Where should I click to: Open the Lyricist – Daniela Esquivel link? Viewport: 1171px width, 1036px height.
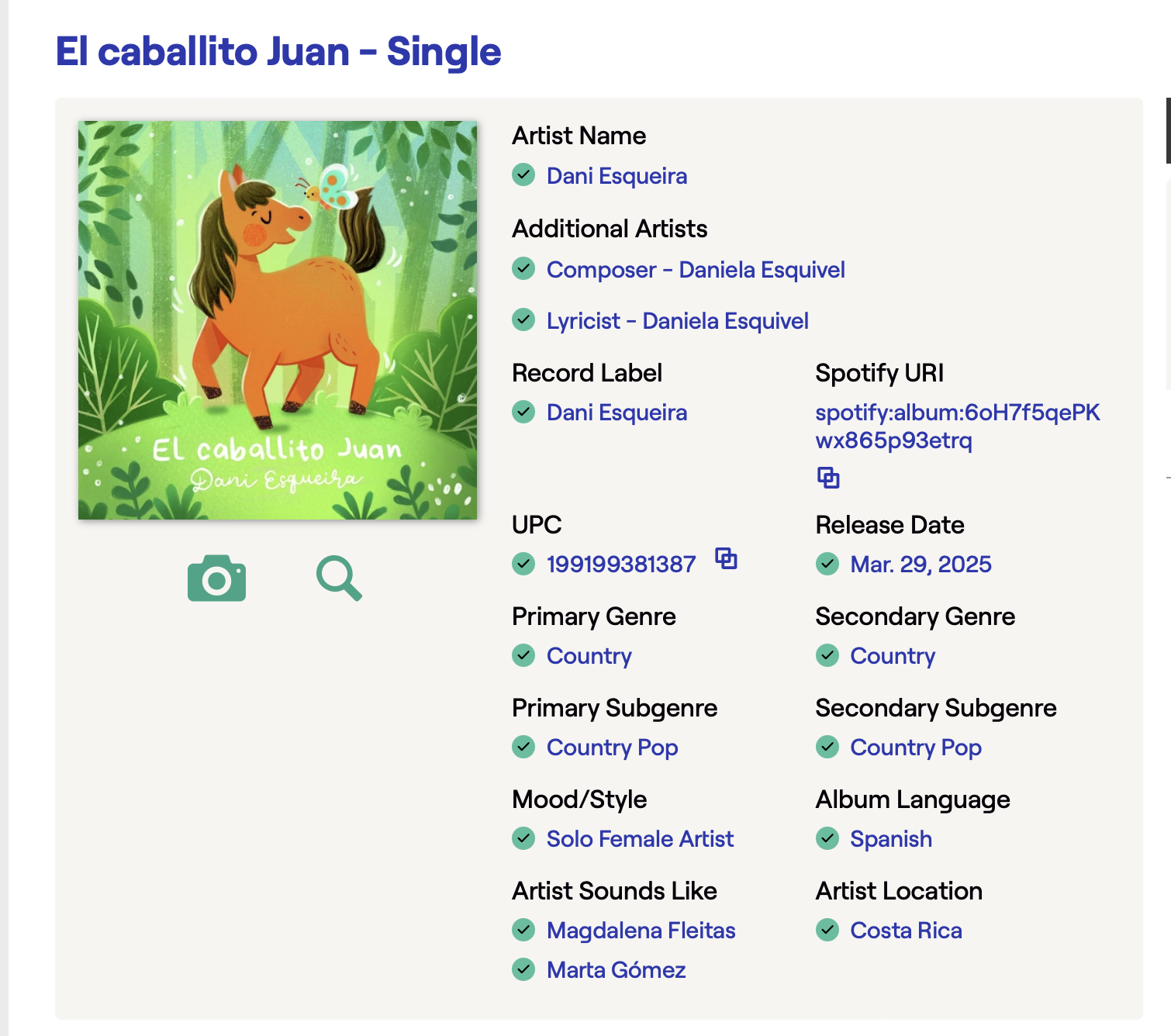coord(677,321)
